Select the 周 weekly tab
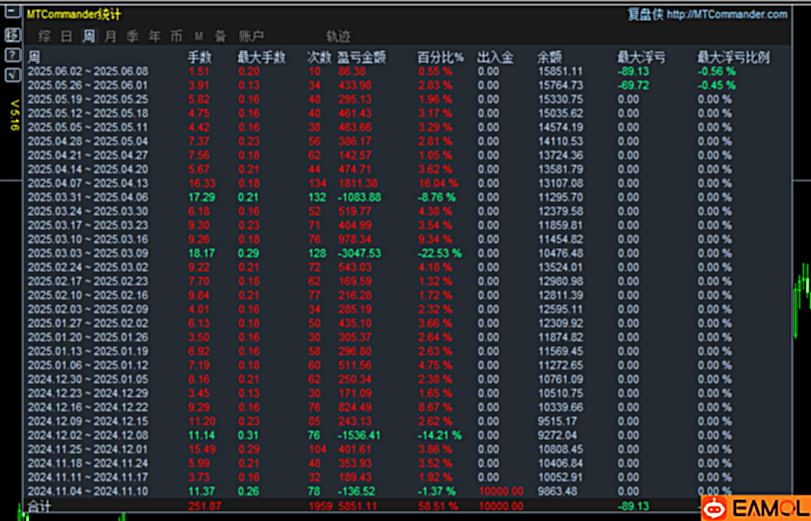The height and width of the screenshot is (521, 811). click(89, 36)
